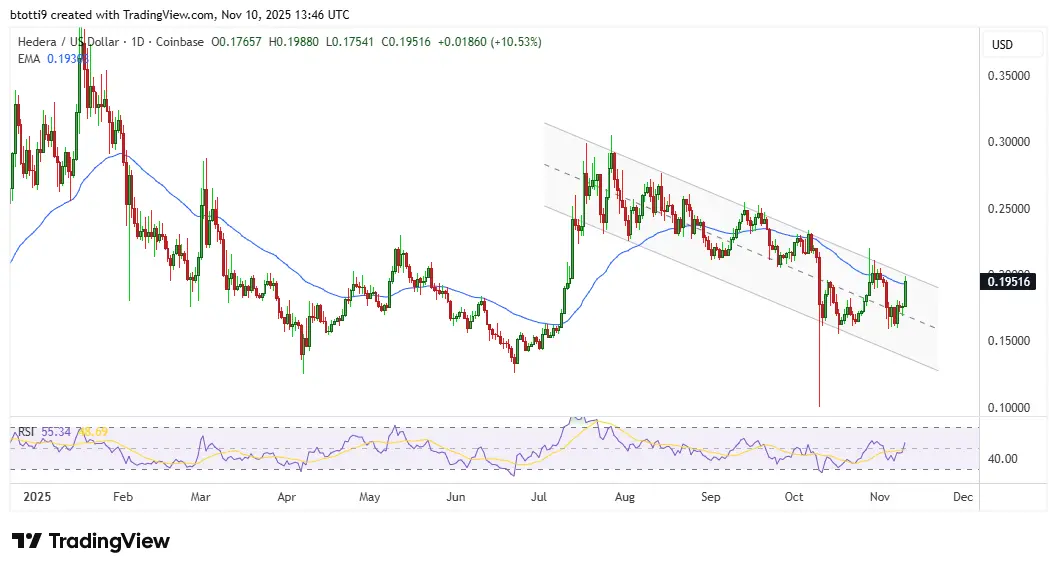Click the 0.30000 price axis label
This screenshot has width=1057, height=571.
pyautogui.click(x=1008, y=142)
